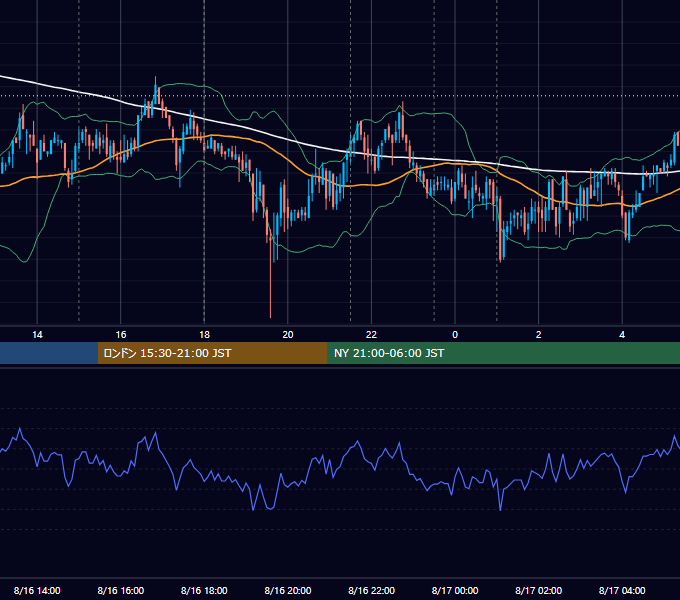The image size is (680, 600).
Task: Click the hour label 22 on price chart axis
Action: tap(371, 335)
